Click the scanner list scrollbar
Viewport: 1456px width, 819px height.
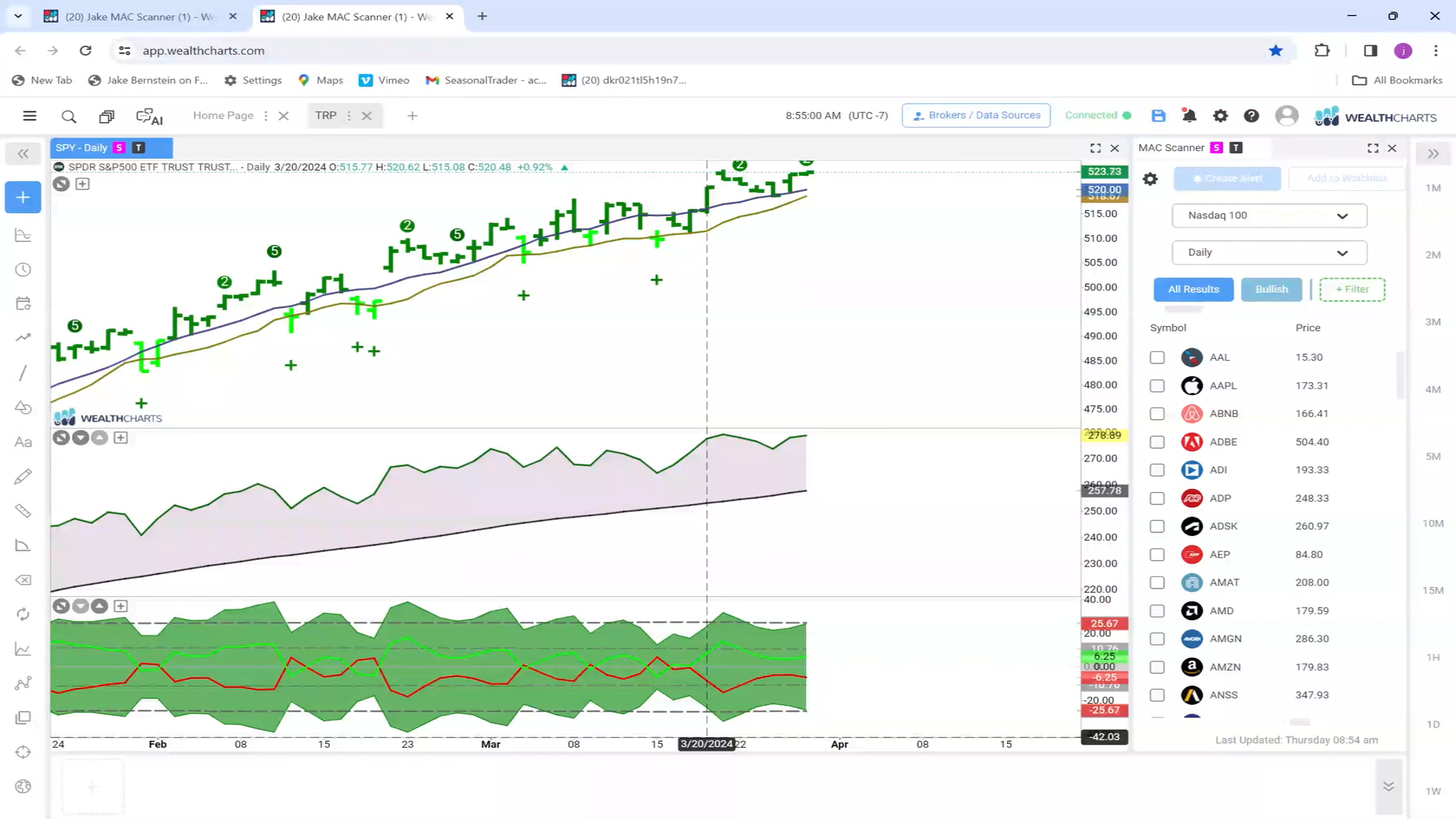(1400, 375)
